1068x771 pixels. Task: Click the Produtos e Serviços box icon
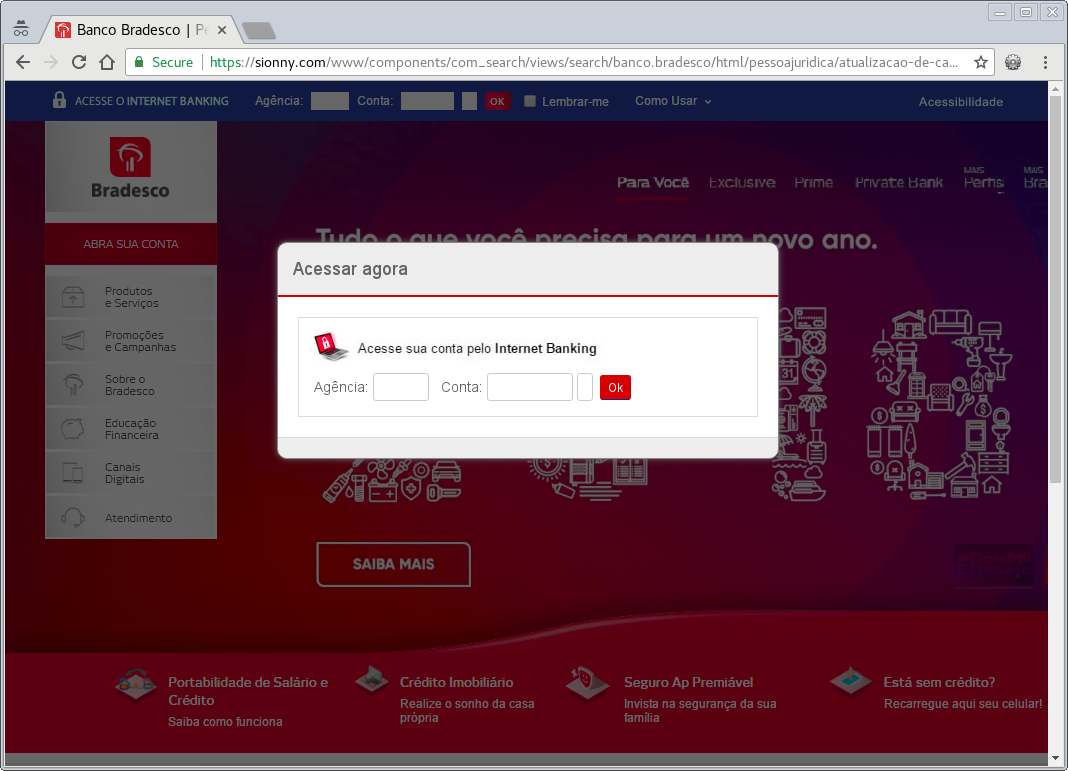pyautogui.click(x=73, y=297)
